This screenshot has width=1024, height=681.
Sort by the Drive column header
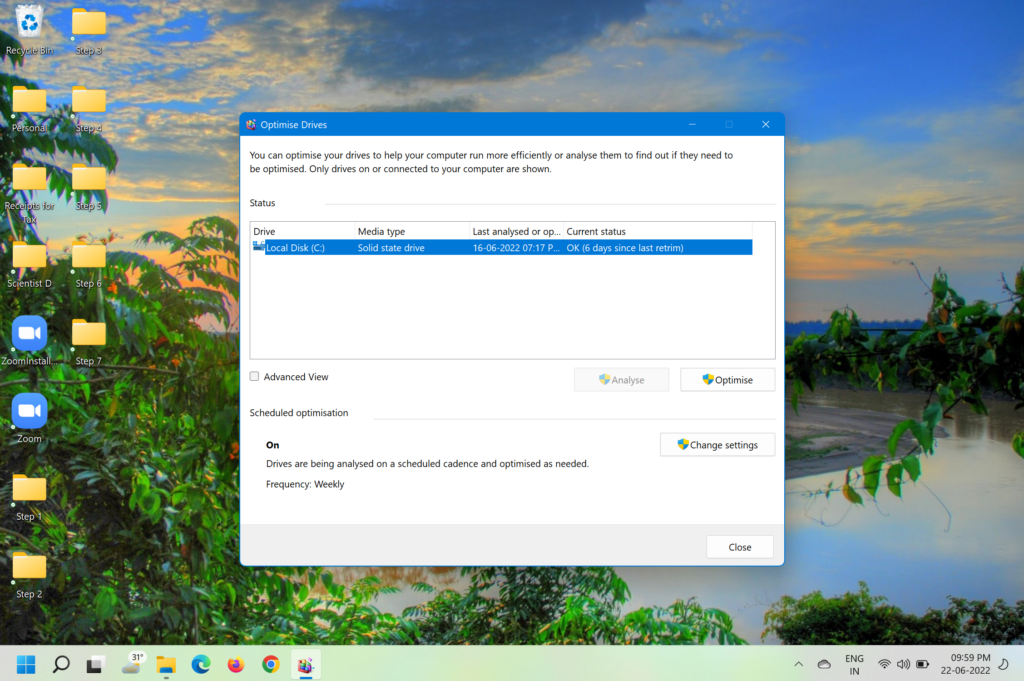[x=303, y=231]
